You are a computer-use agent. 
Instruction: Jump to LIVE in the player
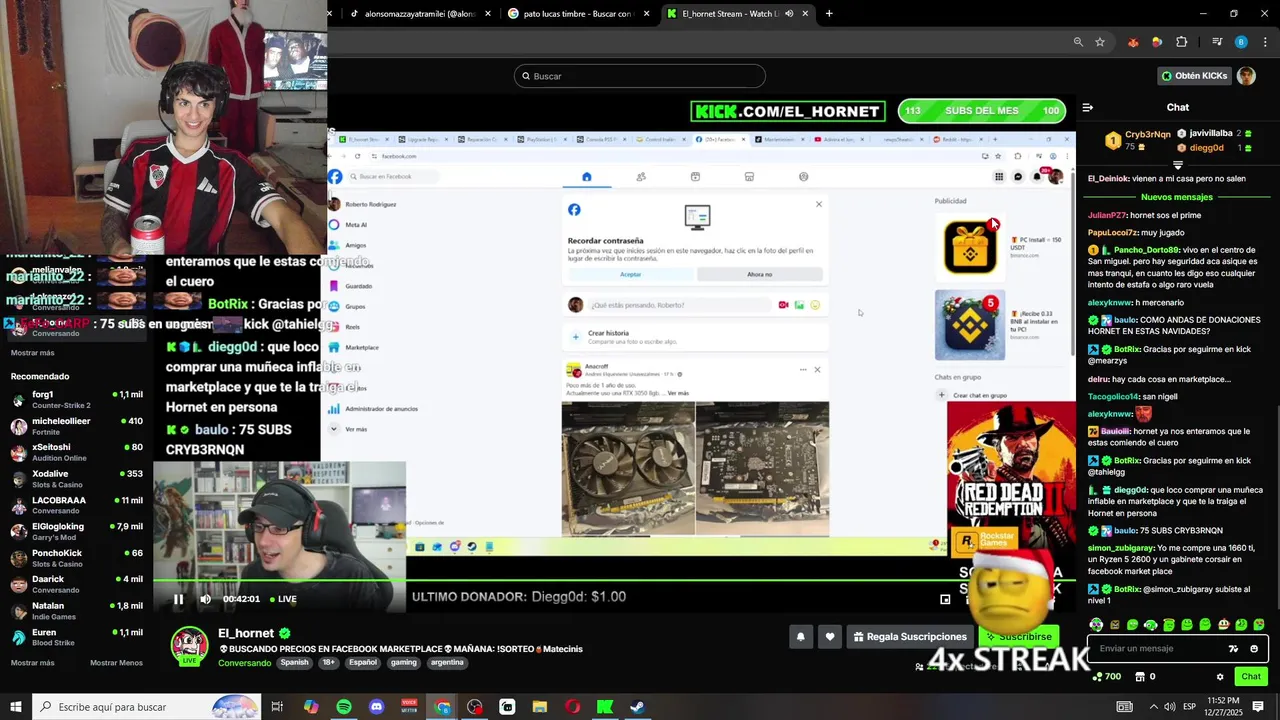click(283, 599)
